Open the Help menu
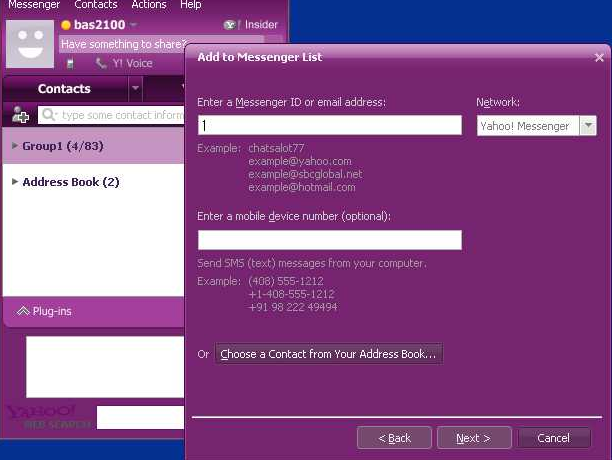Screen dimensions: 612x460 (x=190, y=5)
